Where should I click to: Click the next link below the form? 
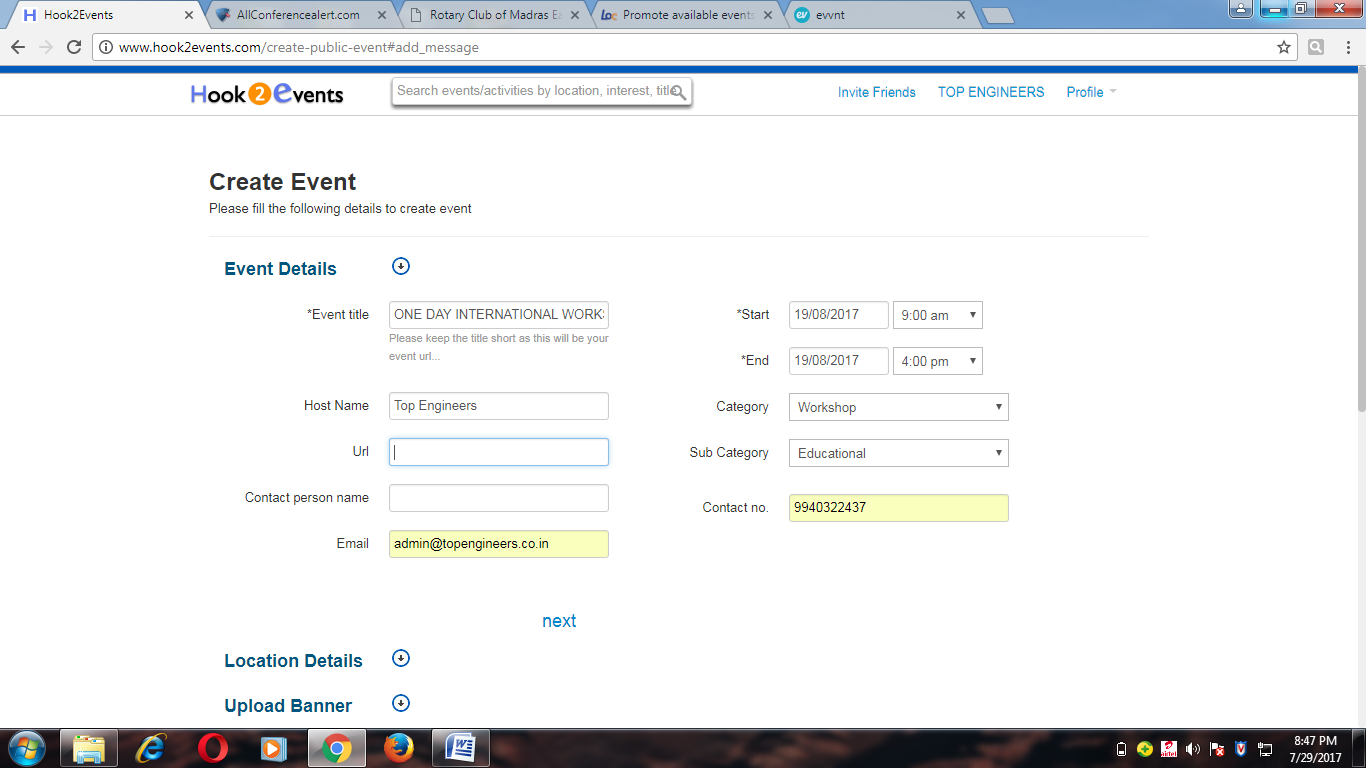559,621
